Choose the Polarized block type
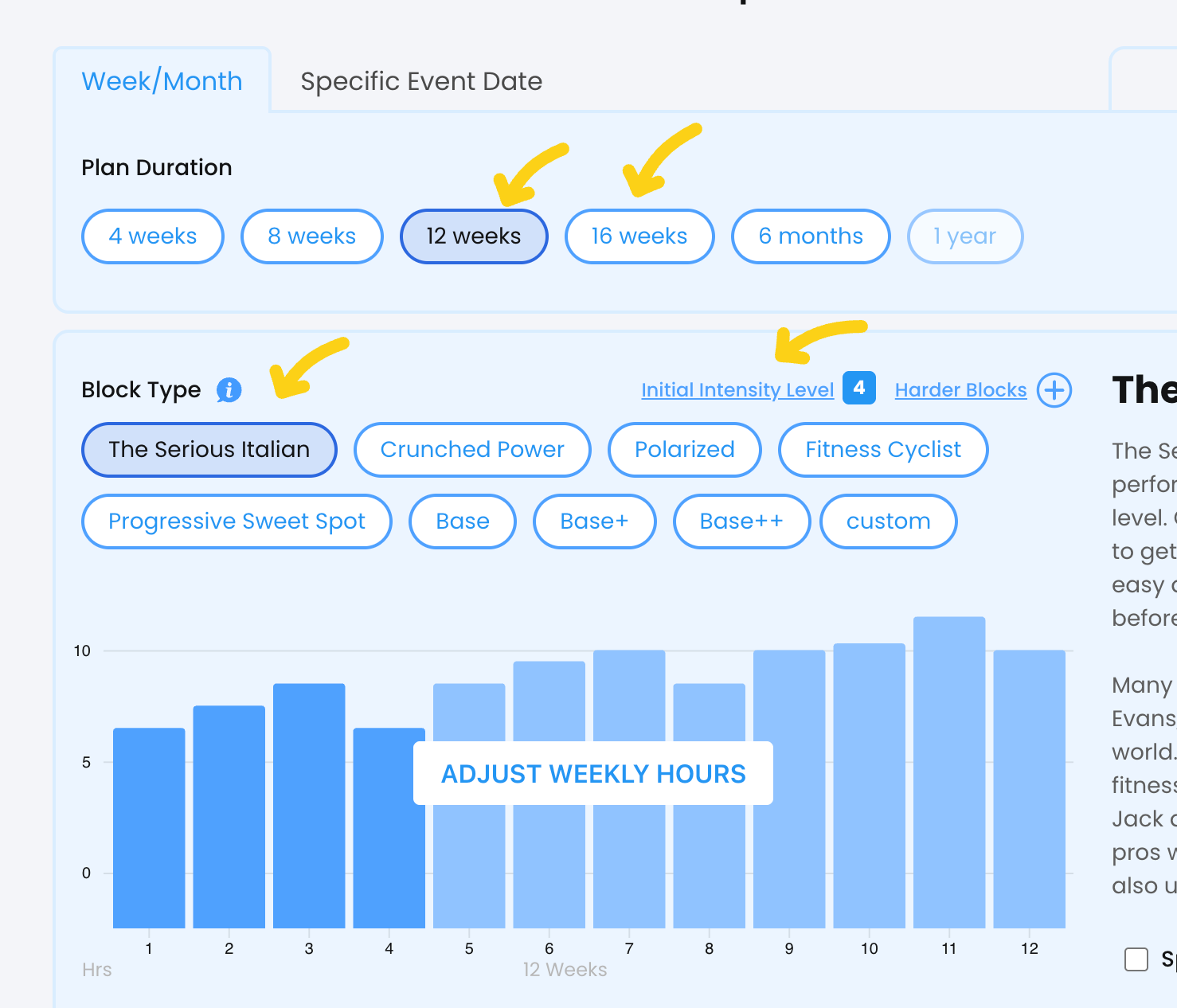This screenshot has width=1177, height=1008. coord(684,450)
